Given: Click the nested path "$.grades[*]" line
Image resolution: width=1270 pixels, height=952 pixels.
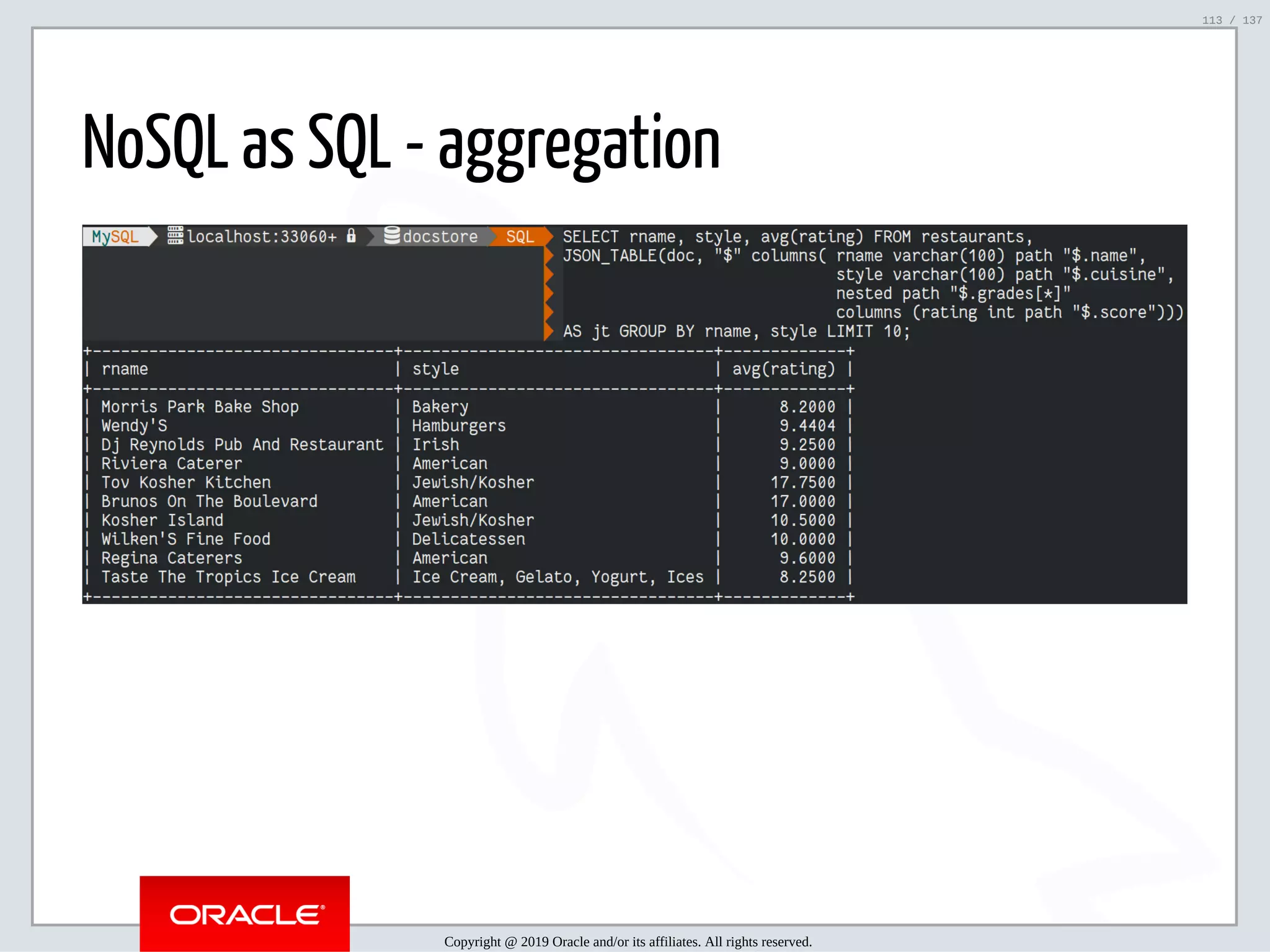Looking at the screenshot, I should pos(953,294).
